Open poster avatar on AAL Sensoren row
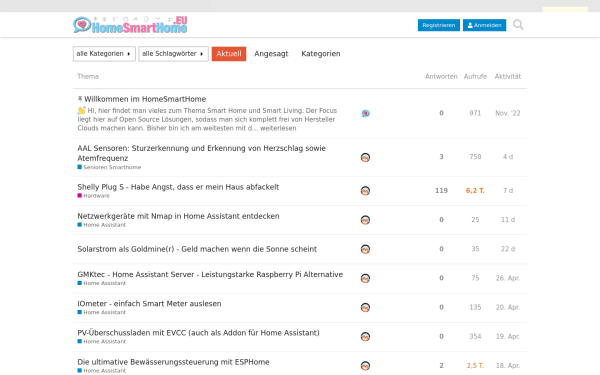Image resolution: width=600 pixels, height=375 pixels. (x=365, y=157)
